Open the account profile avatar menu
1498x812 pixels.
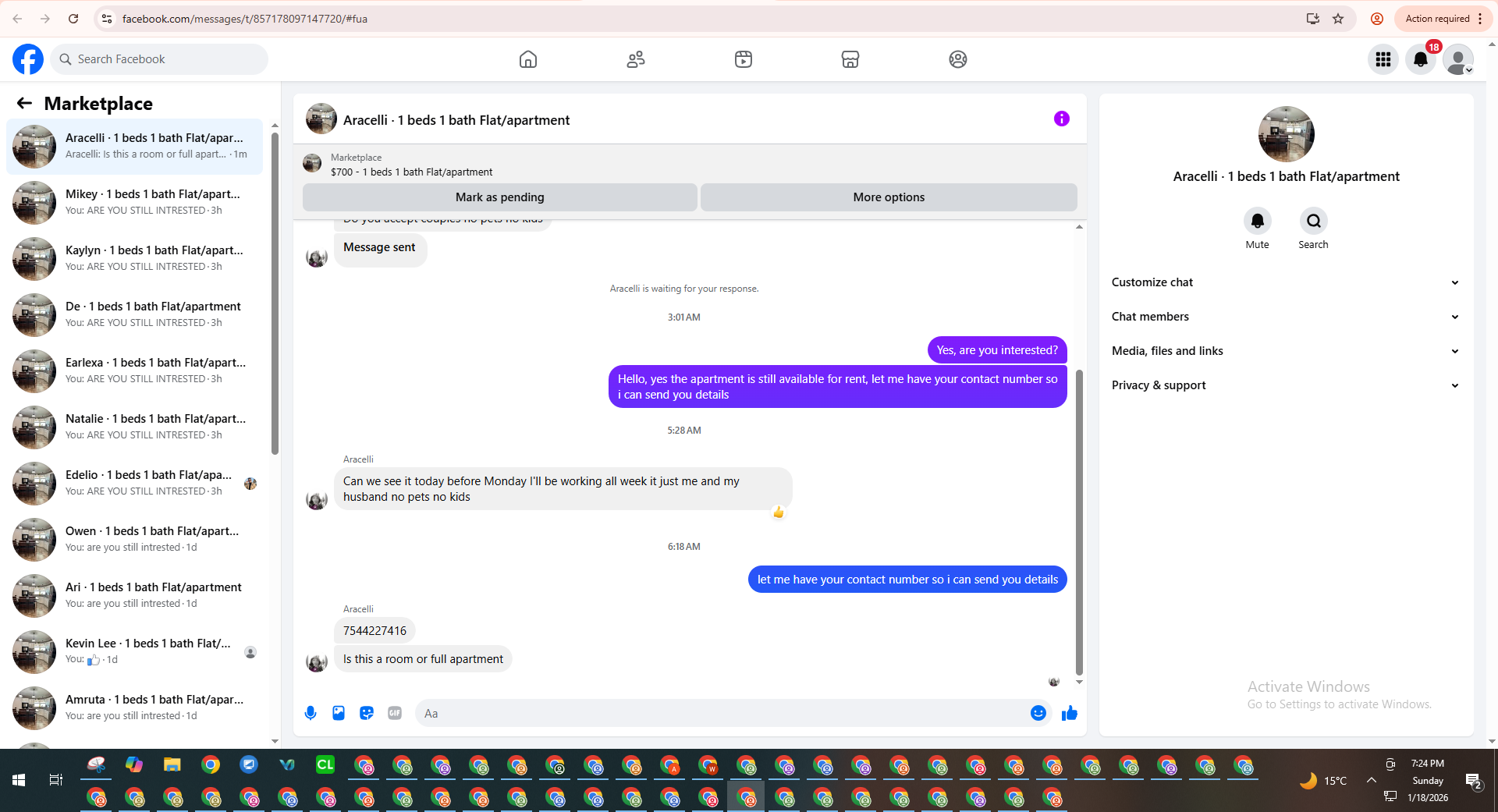click(x=1458, y=59)
